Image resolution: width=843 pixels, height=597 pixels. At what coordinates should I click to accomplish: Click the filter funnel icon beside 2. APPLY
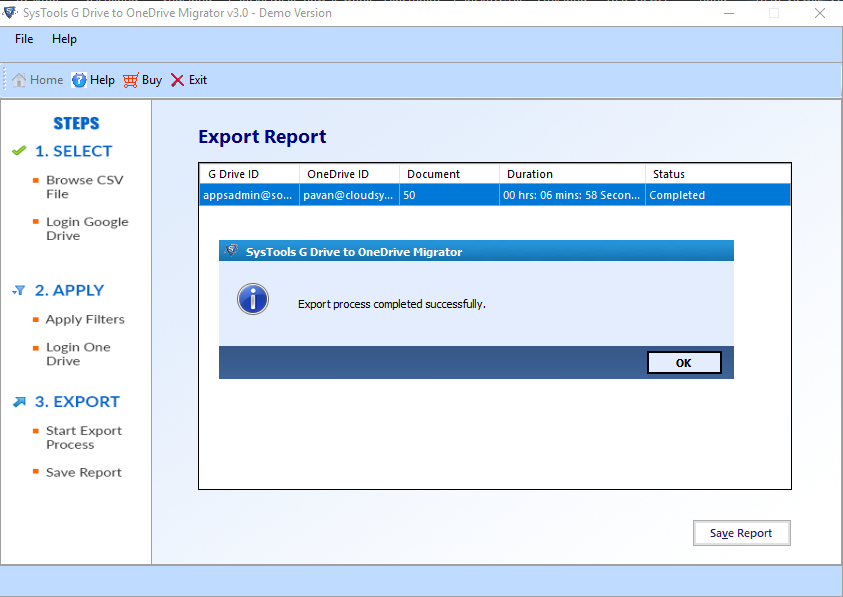[x=19, y=290]
